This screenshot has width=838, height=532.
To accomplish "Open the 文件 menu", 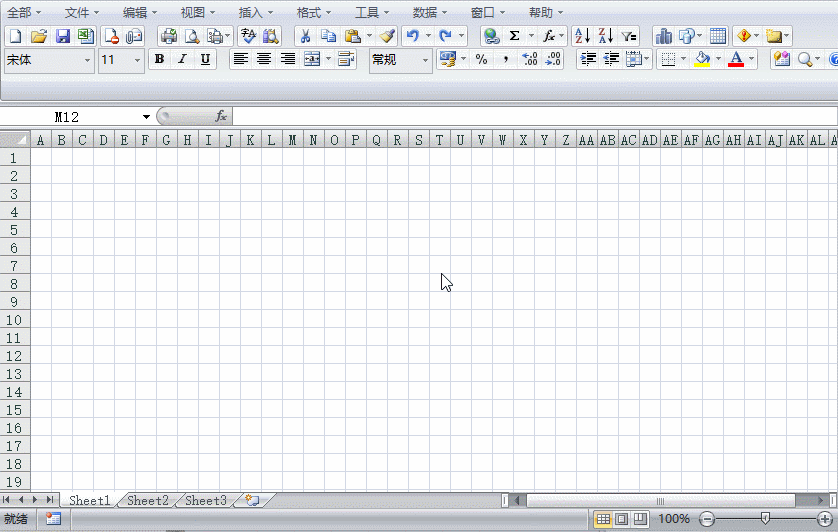I will [x=82, y=12].
